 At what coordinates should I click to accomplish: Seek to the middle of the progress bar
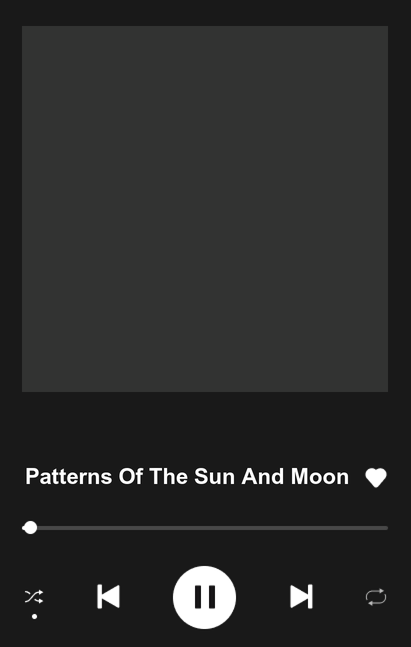(205, 528)
